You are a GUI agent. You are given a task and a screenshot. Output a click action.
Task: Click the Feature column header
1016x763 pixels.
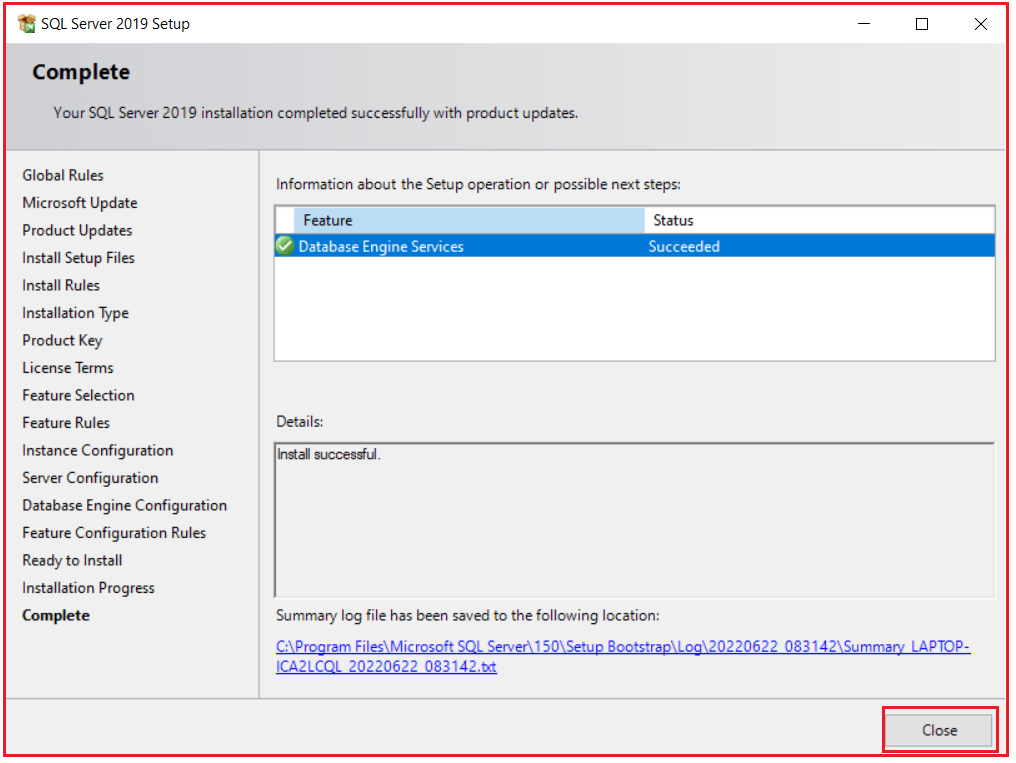pos(469,220)
